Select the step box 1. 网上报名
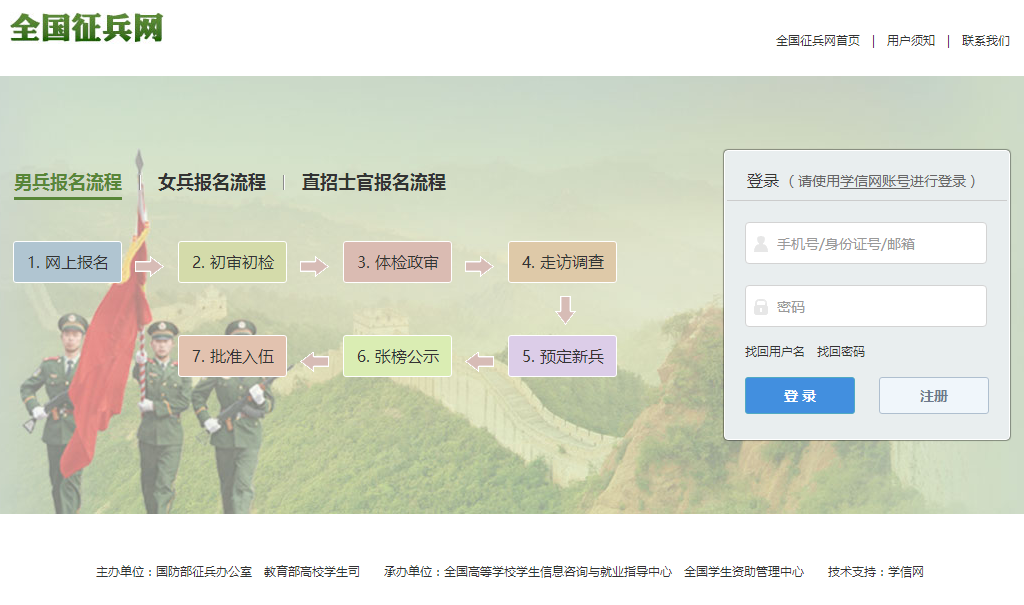 (67, 262)
